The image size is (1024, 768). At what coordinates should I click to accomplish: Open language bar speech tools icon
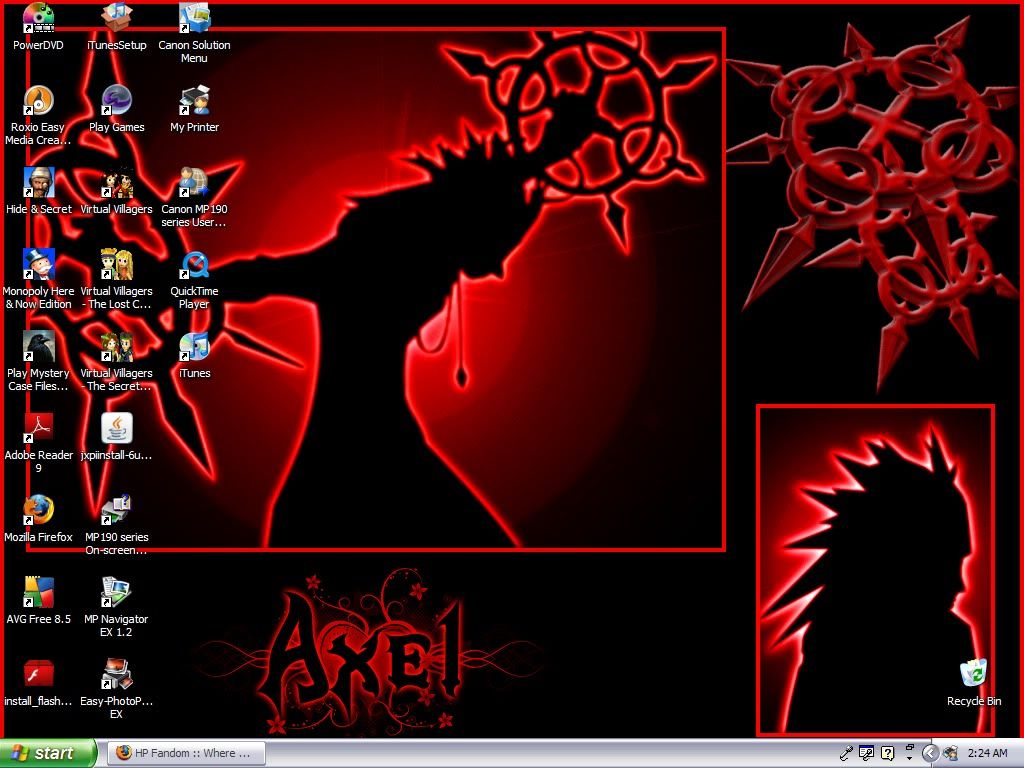tap(867, 754)
